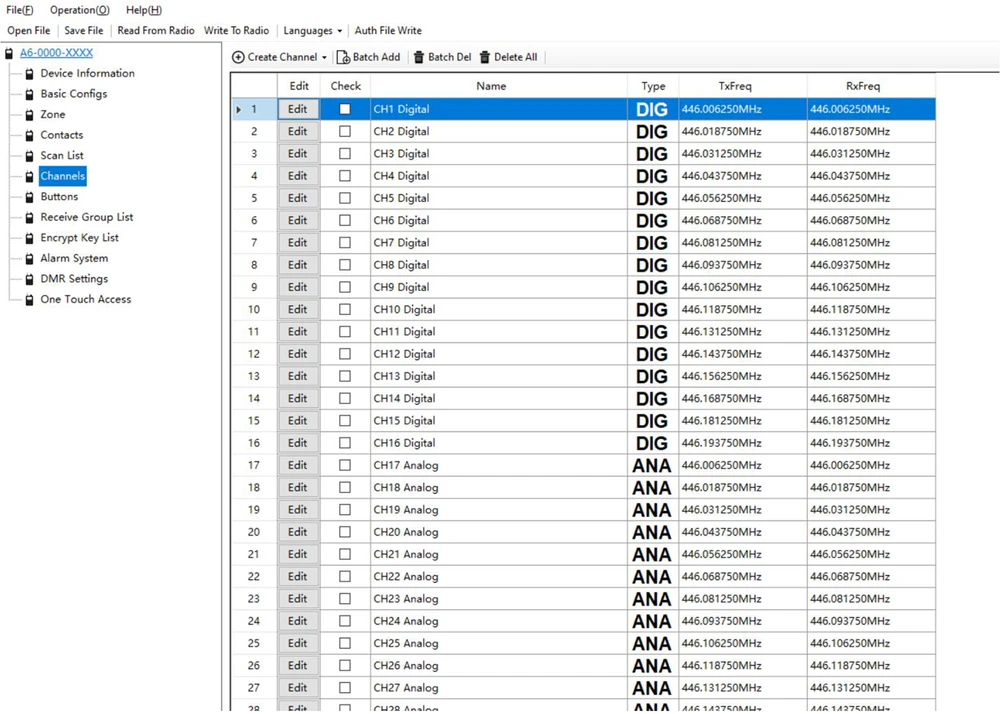Viewport: 1000px width, 714px height.
Task: Click the row 1 selector arrow
Action: [239, 110]
